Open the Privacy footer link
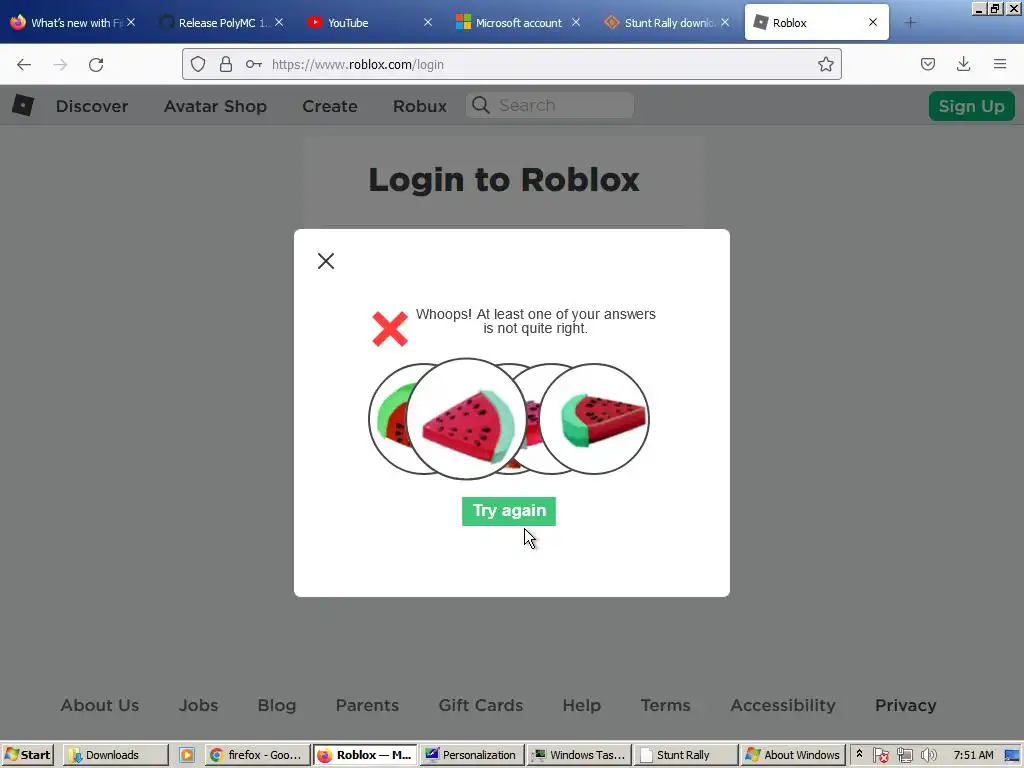 pyautogui.click(x=905, y=705)
